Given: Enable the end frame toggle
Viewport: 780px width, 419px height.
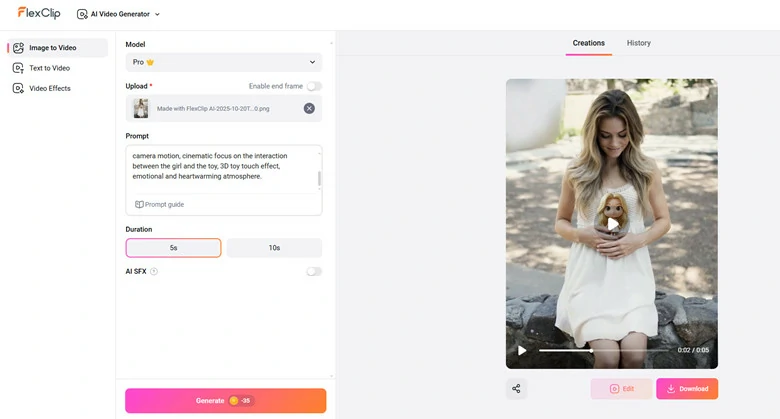Looking at the screenshot, I should click(x=314, y=87).
